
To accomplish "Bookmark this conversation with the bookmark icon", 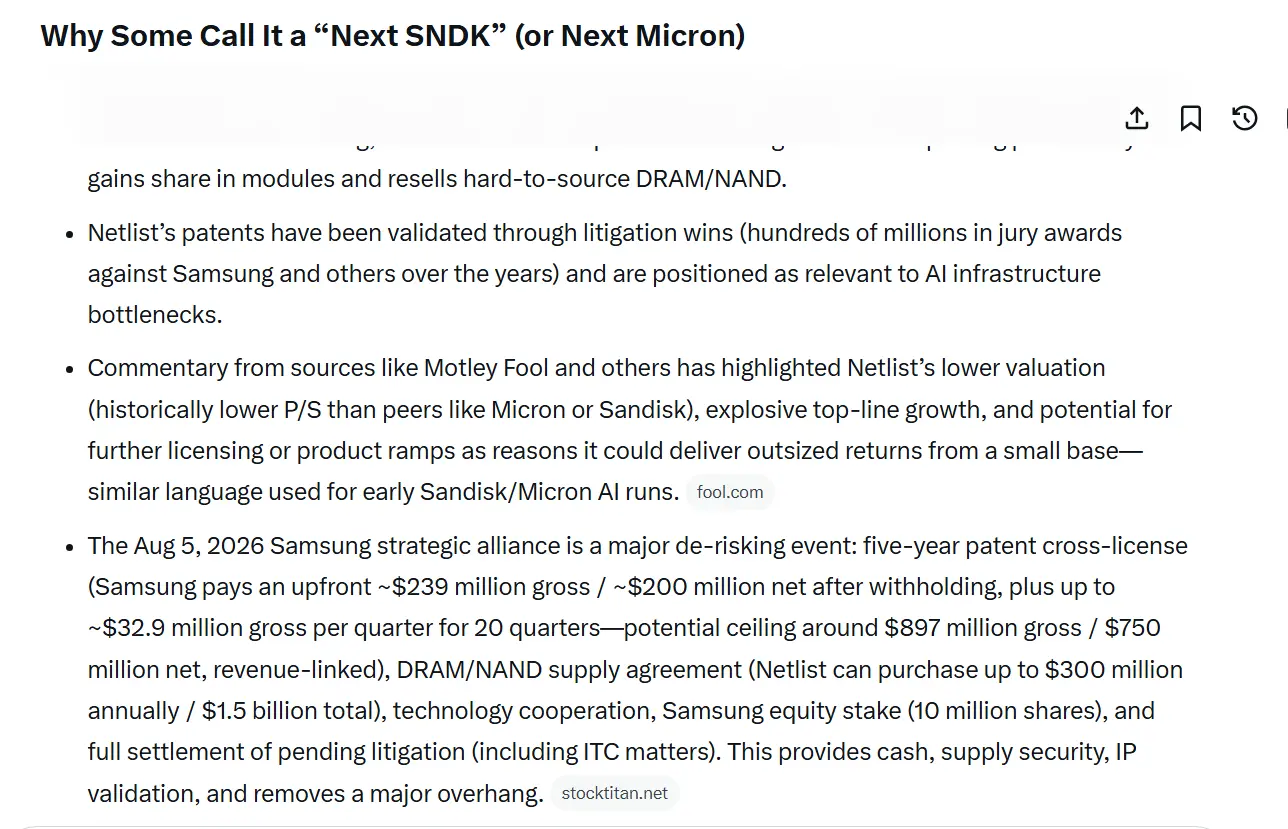I will [1191, 118].
